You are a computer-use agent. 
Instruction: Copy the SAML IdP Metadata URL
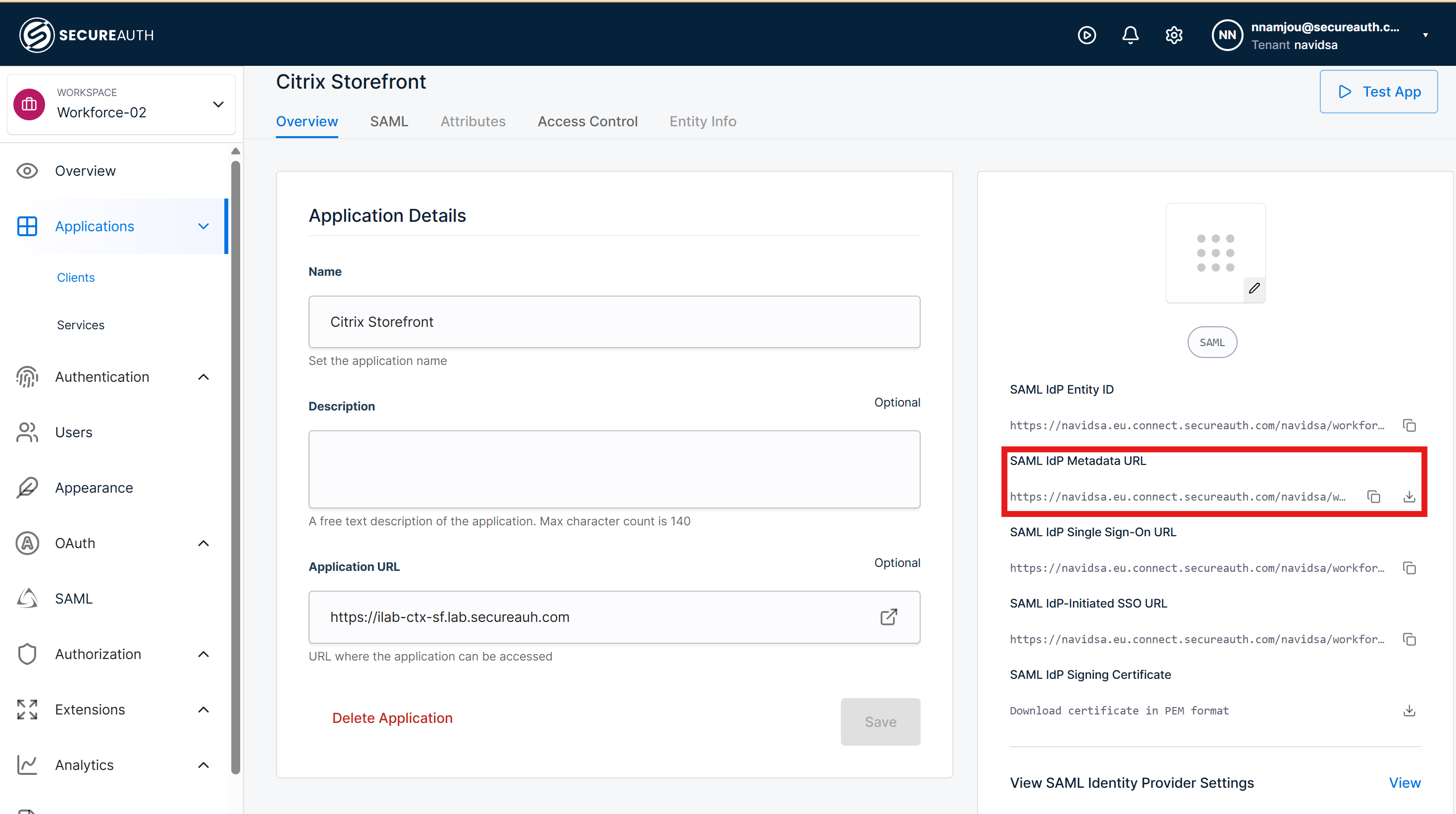[x=1373, y=497]
